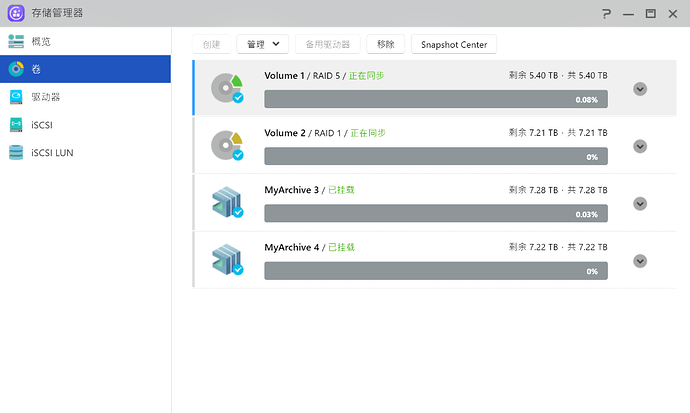The width and height of the screenshot is (690, 413).
Task: Click the Snapshot Center button
Action: click(x=454, y=44)
